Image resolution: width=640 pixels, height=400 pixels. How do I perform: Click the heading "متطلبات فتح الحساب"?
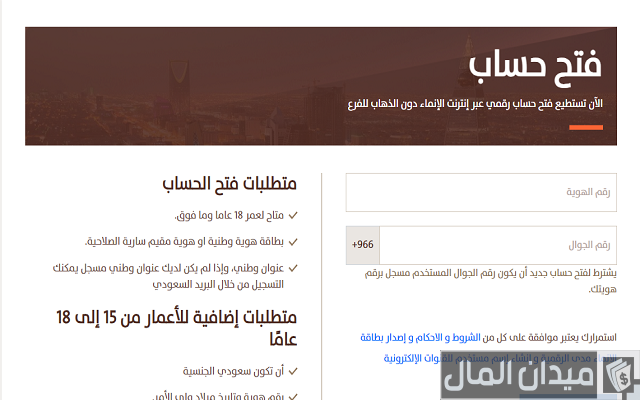coord(229,184)
